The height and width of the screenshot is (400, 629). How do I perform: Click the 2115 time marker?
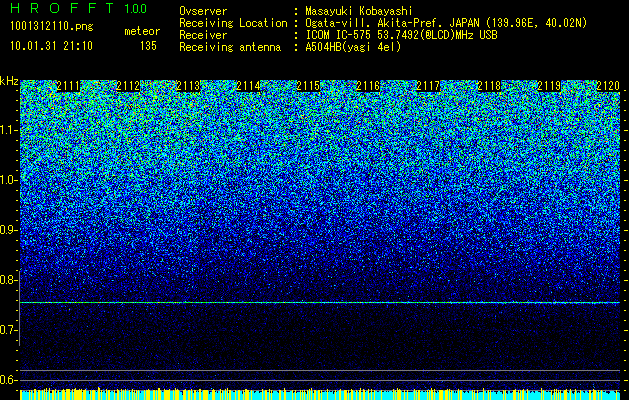pyautogui.click(x=308, y=86)
